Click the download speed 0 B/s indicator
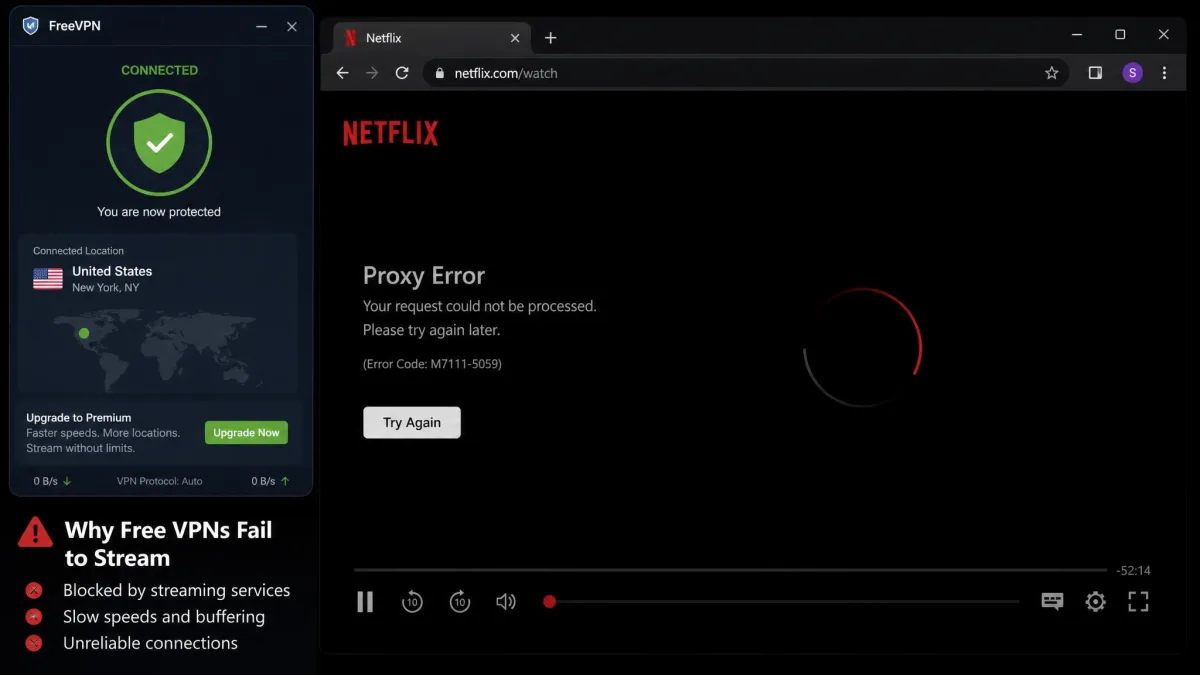The height and width of the screenshot is (675, 1200). [52, 481]
